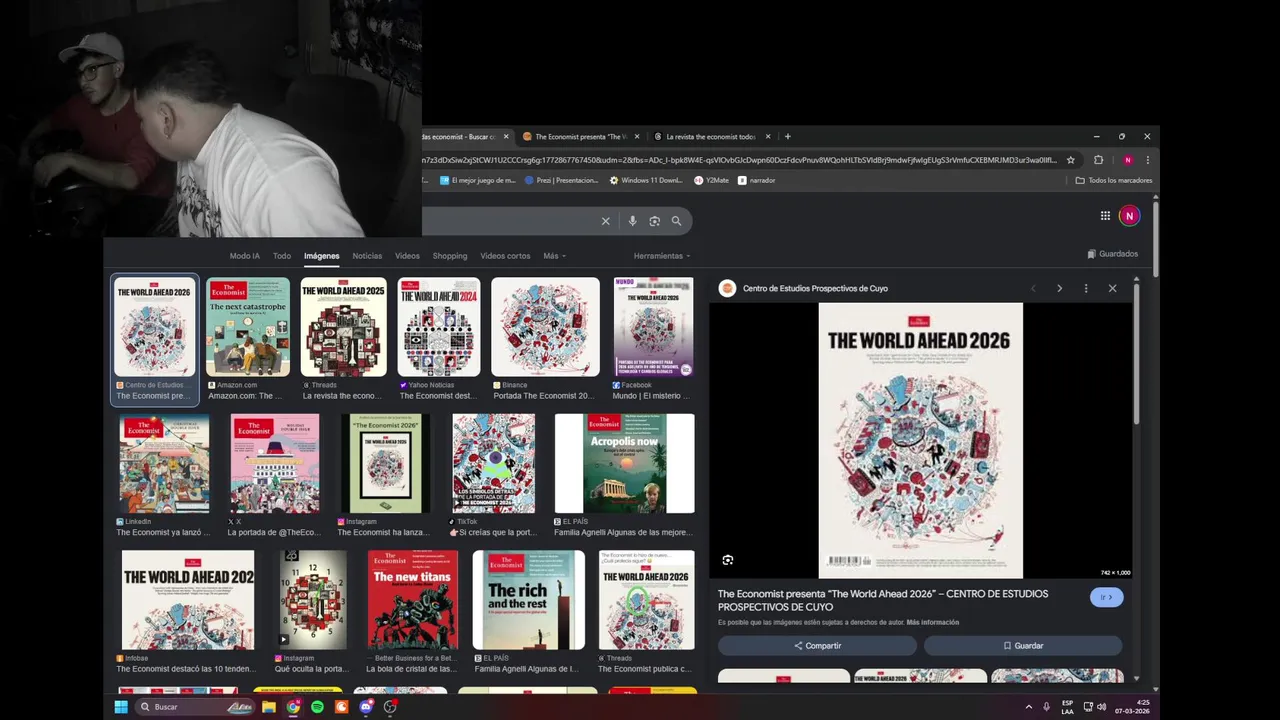Image resolution: width=1280 pixels, height=720 pixels.
Task: Click taskbar Buscar search field
Action: click(x=196, y=707)
